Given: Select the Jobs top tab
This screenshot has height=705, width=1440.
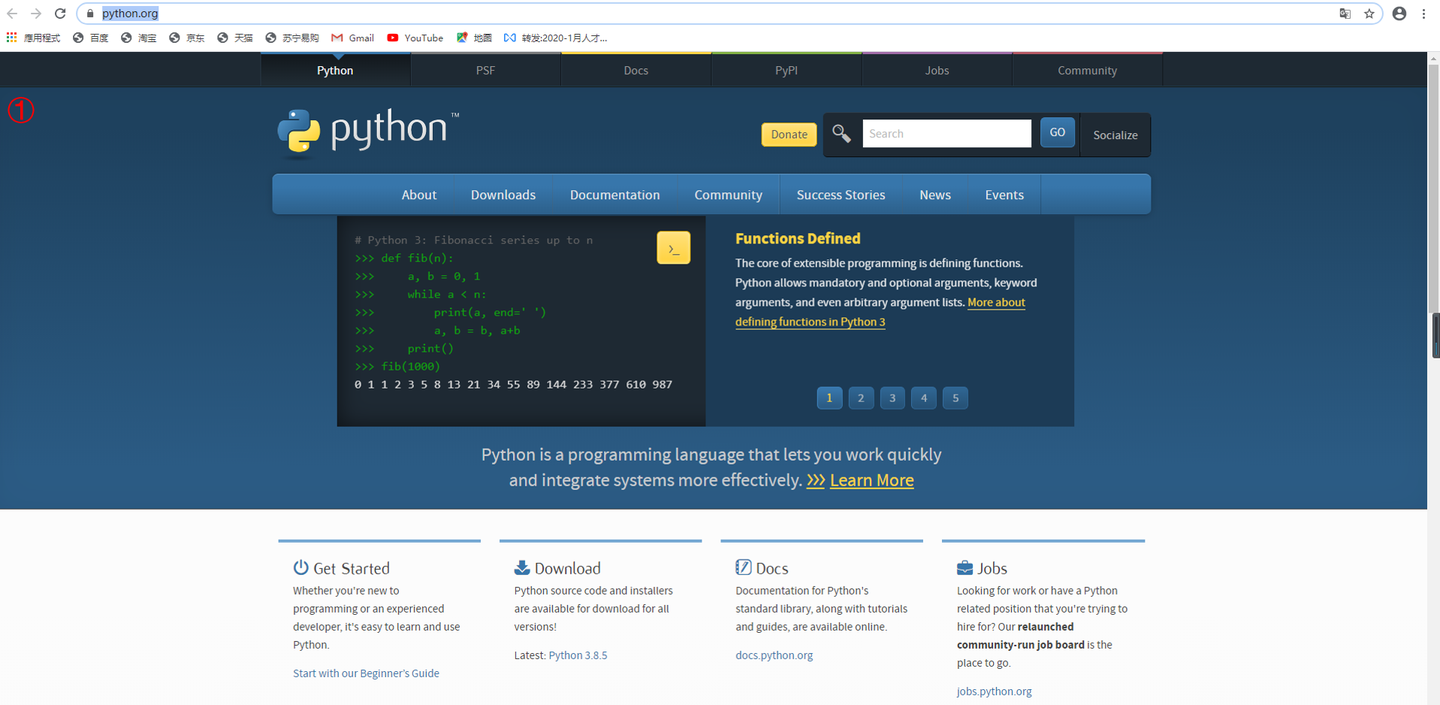Looking at the screenshot, I should 937,70.
